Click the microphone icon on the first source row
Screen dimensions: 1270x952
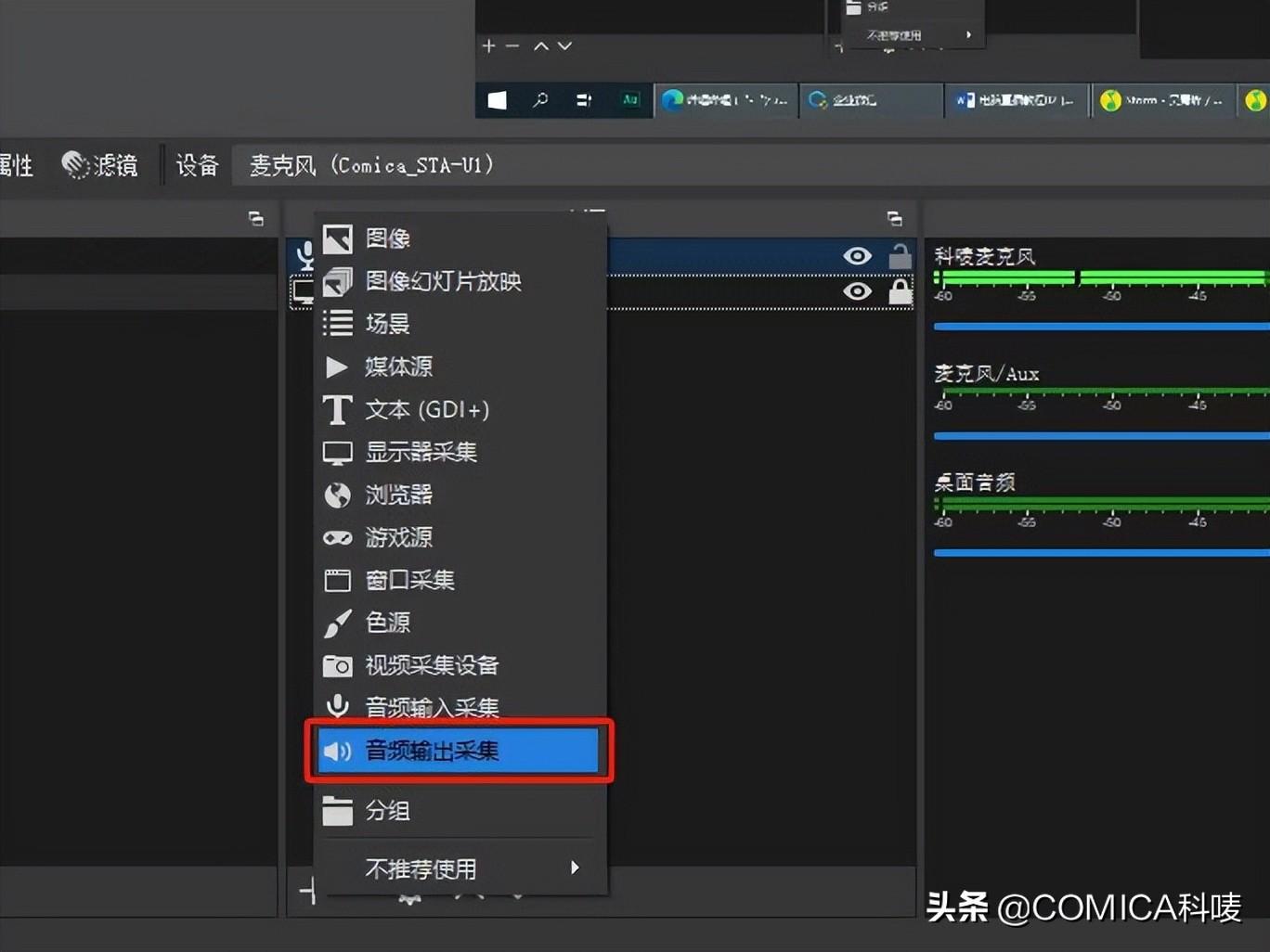pyautogui.click(x=306, y=256)
